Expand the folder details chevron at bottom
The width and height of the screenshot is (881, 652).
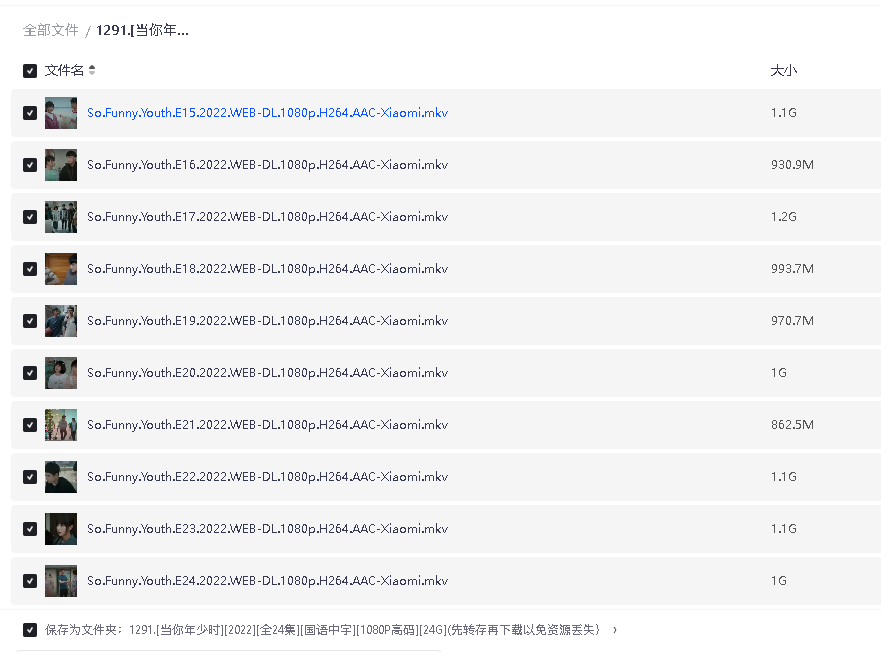(x=614, y=631)
